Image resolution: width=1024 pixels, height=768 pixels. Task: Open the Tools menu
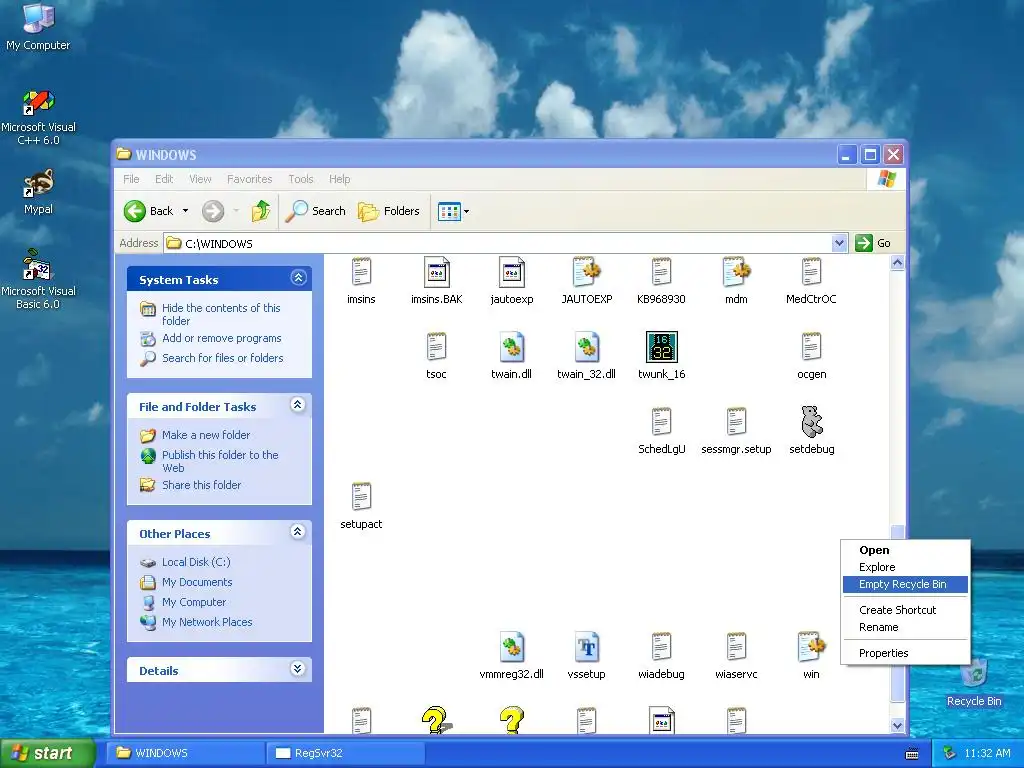click(x=301, y=179)
